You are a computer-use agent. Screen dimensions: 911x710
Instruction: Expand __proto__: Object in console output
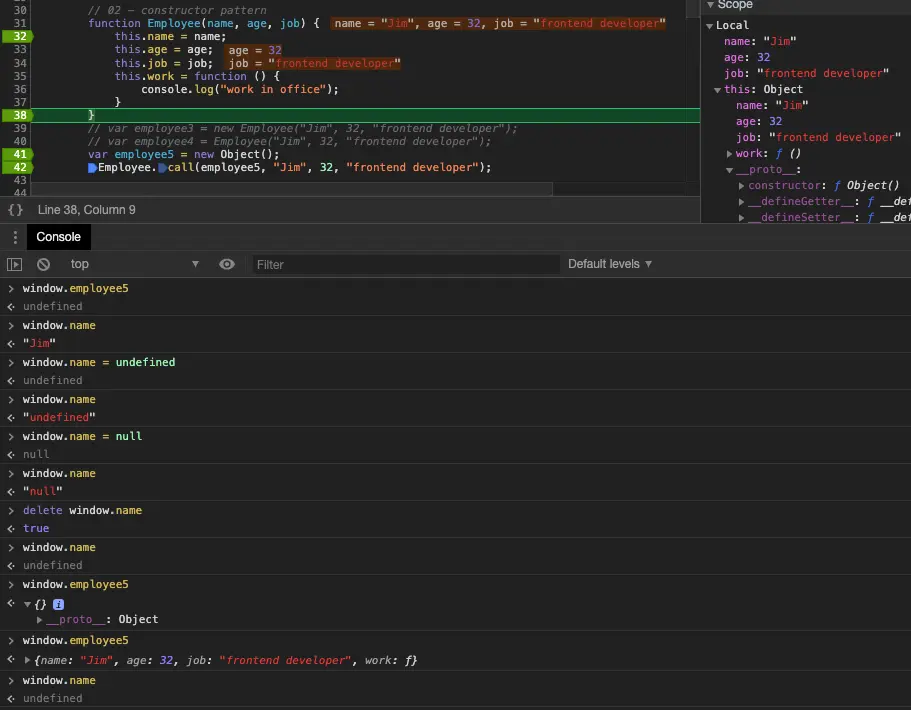pyautogui.click(x=41, y=620)
